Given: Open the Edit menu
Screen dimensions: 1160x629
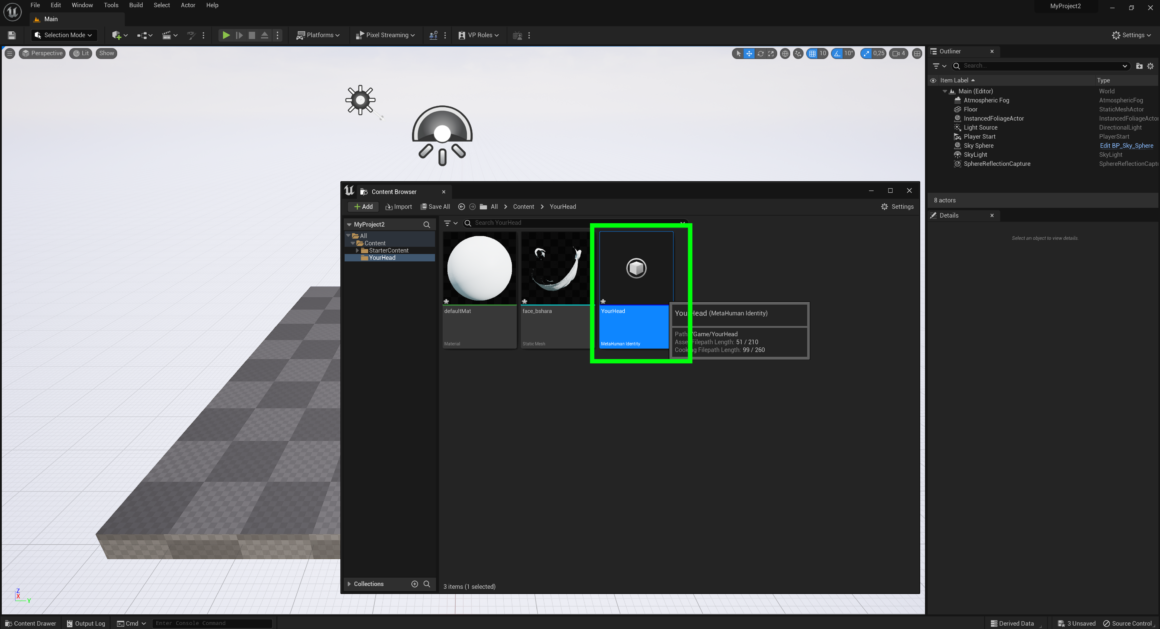Looking at the screenshot, I should point(55,5).
